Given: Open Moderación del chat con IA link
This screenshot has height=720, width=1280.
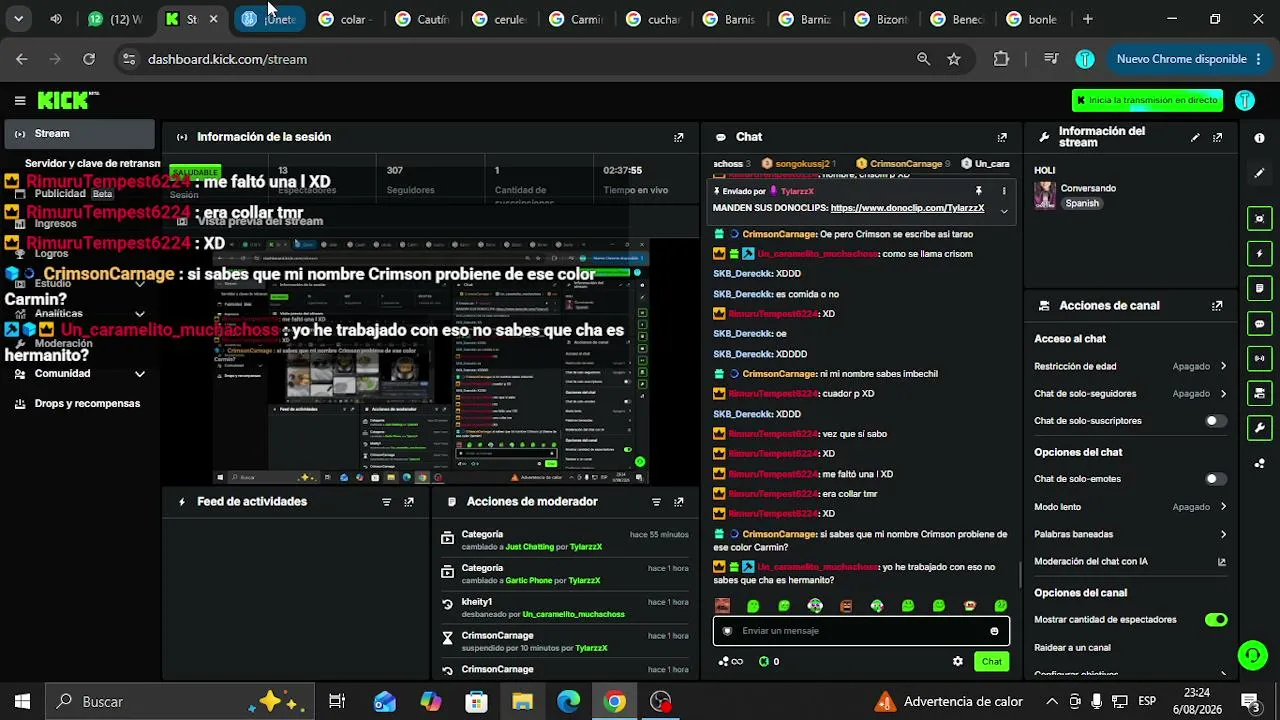Looking at the screenshot, I should (1130, 562).
